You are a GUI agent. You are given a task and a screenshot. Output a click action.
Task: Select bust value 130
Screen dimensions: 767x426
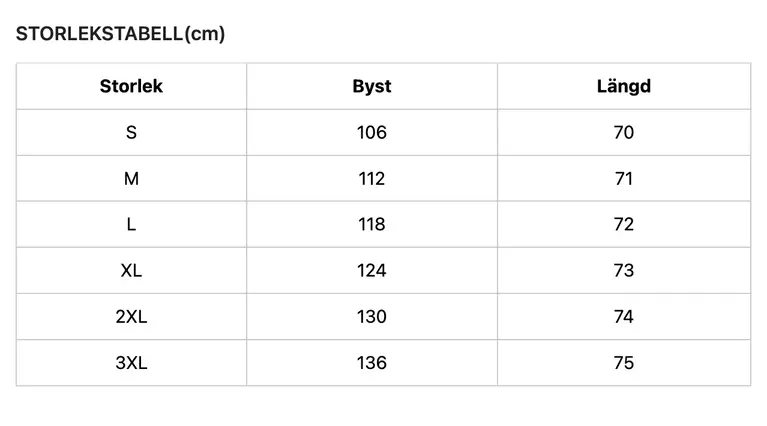coord(372,316)
